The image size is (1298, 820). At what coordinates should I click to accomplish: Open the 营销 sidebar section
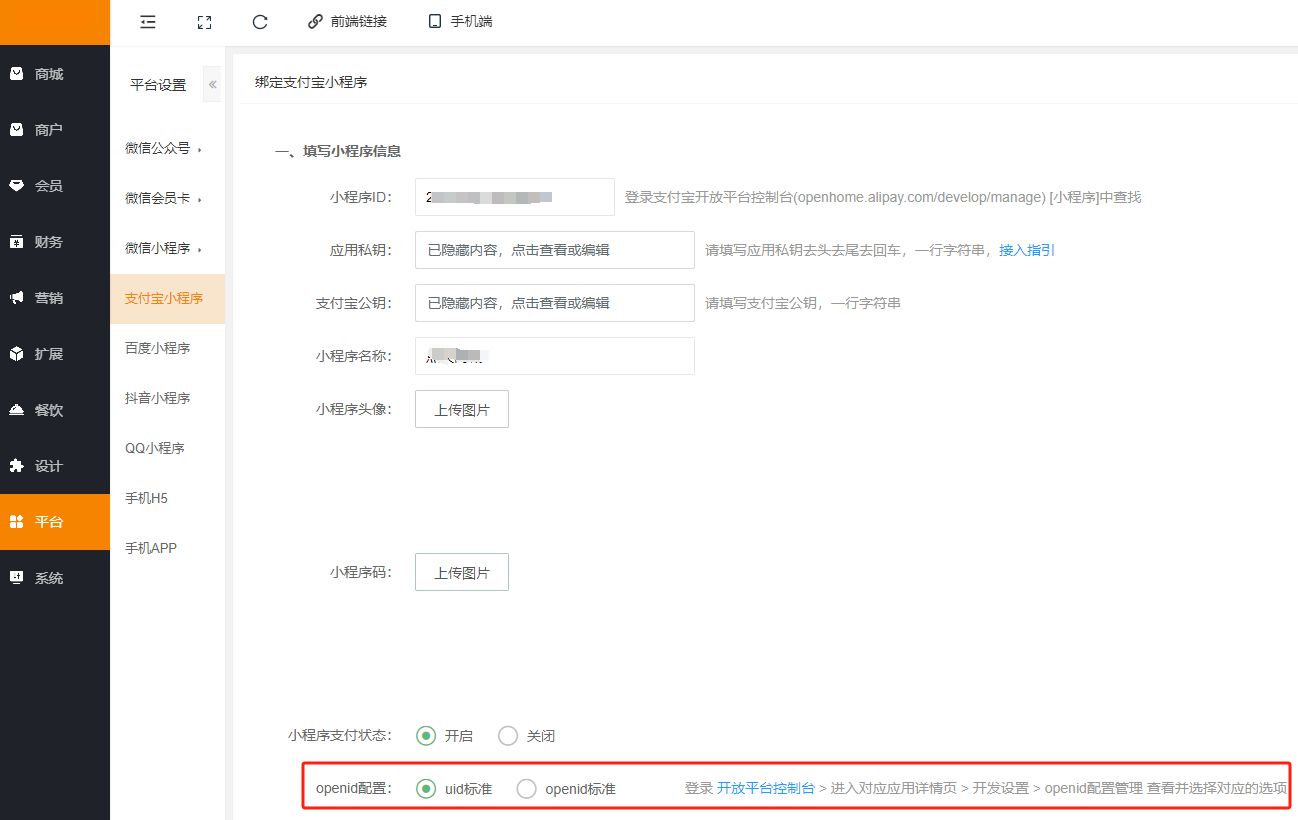coord(48,298)
